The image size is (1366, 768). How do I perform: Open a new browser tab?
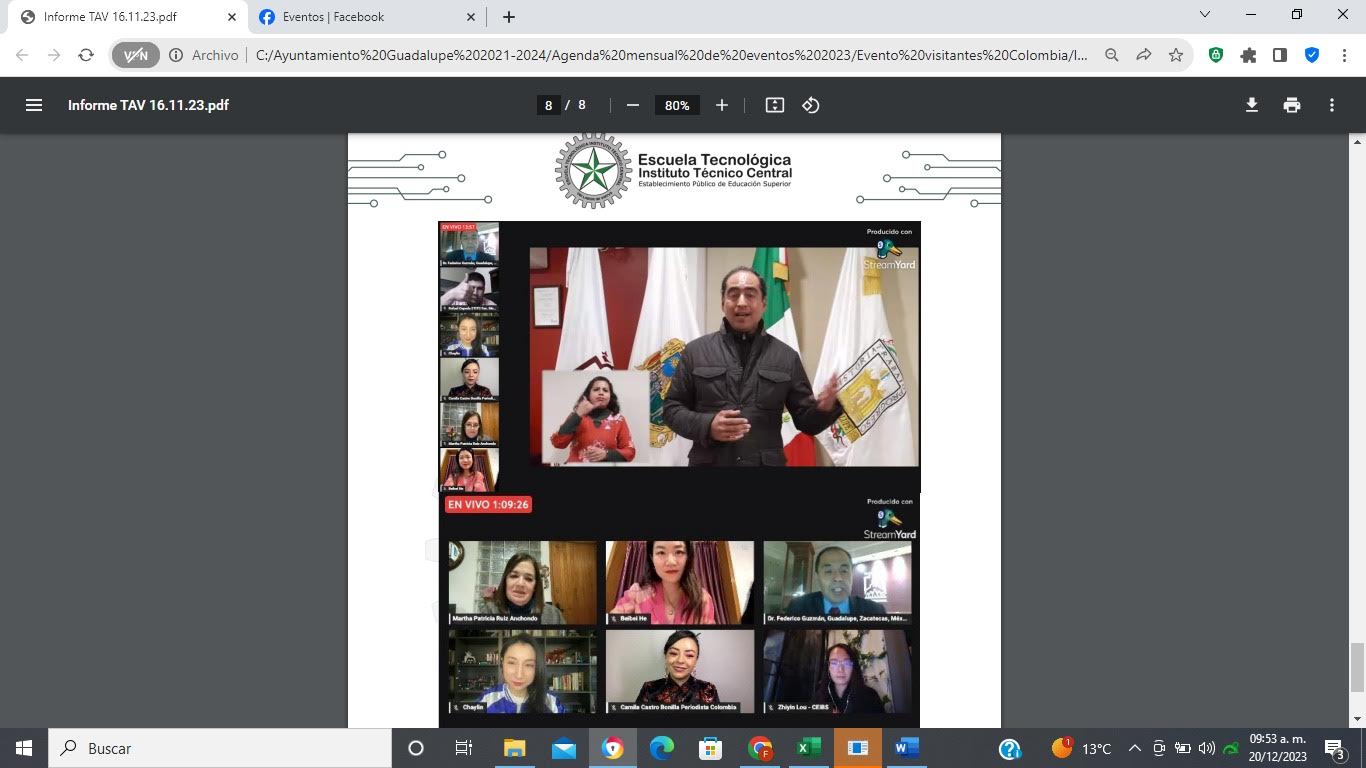coord(509,17)
